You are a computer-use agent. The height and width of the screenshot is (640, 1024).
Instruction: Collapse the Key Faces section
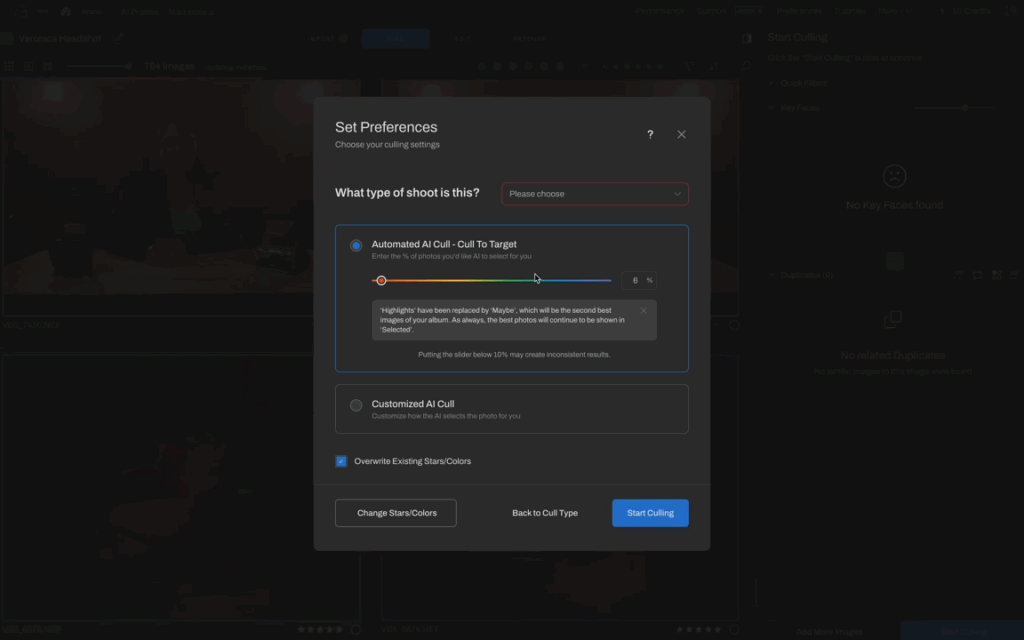coord(772,107)
